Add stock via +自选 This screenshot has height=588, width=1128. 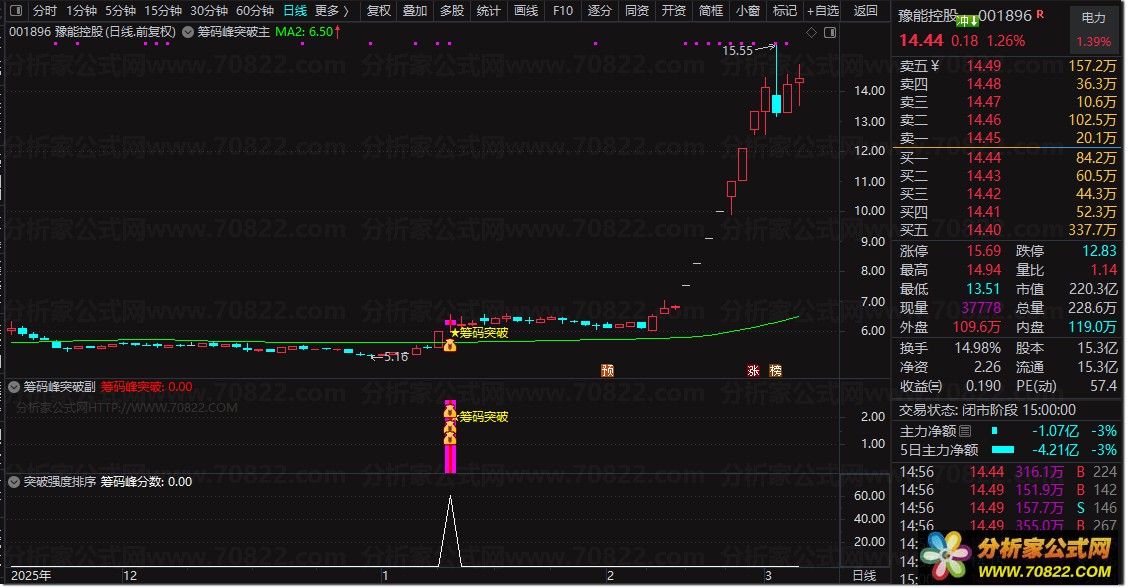click(x=823, y=11)
